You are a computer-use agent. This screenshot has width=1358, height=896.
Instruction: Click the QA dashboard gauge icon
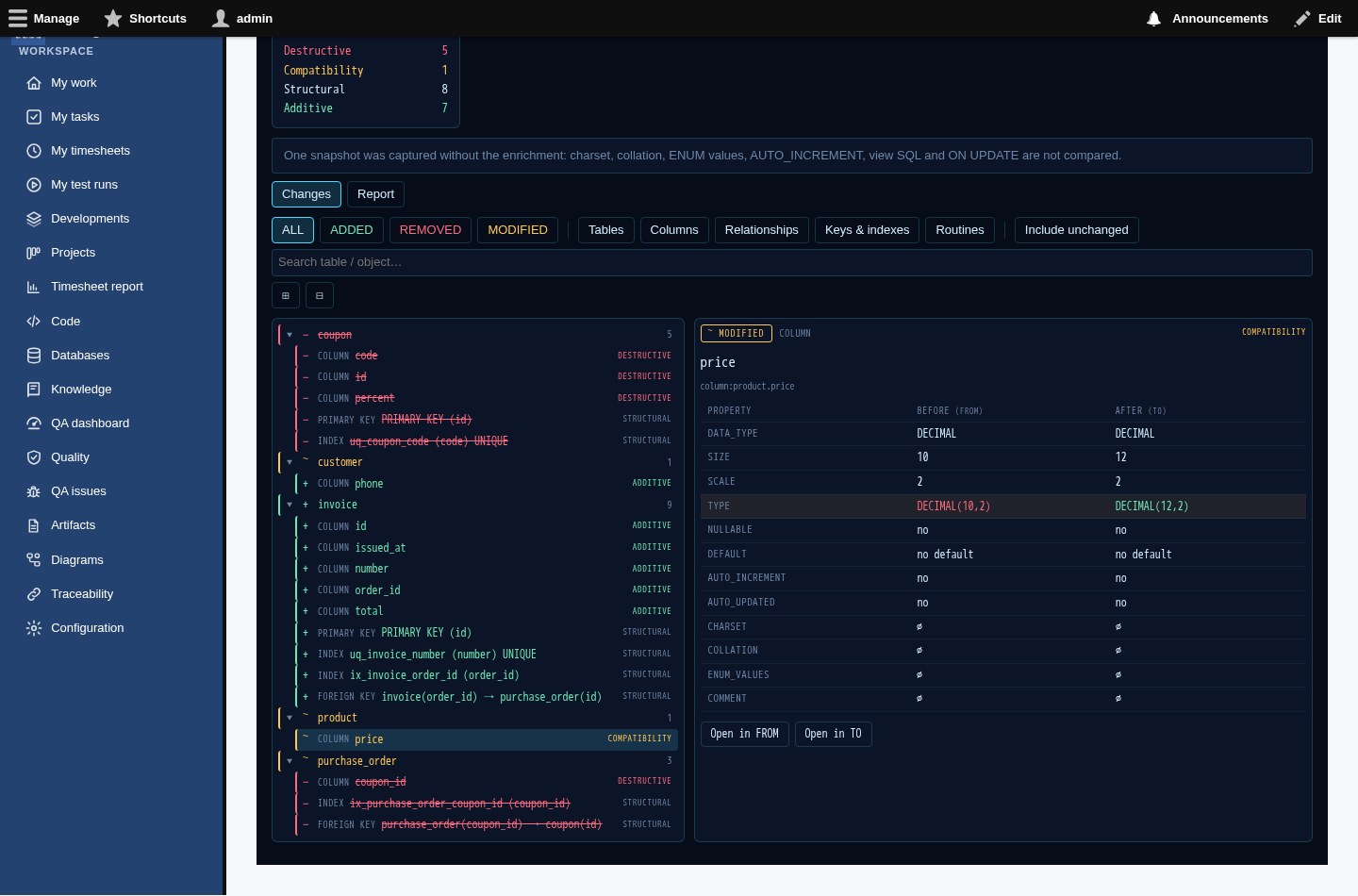tap(34, 423)
